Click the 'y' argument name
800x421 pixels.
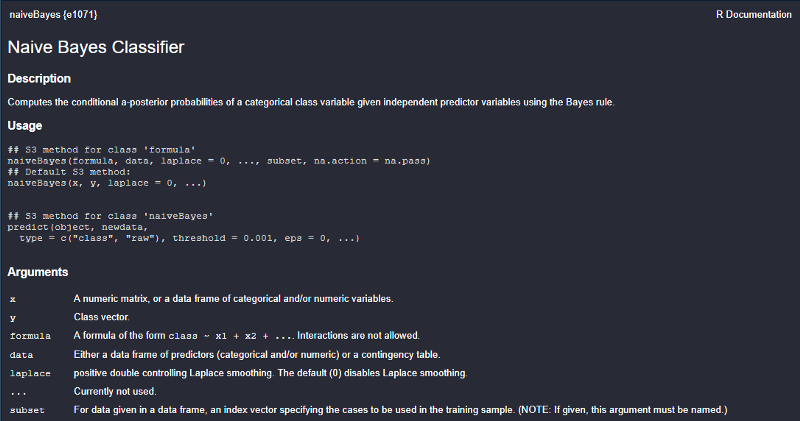pos(13,318)
